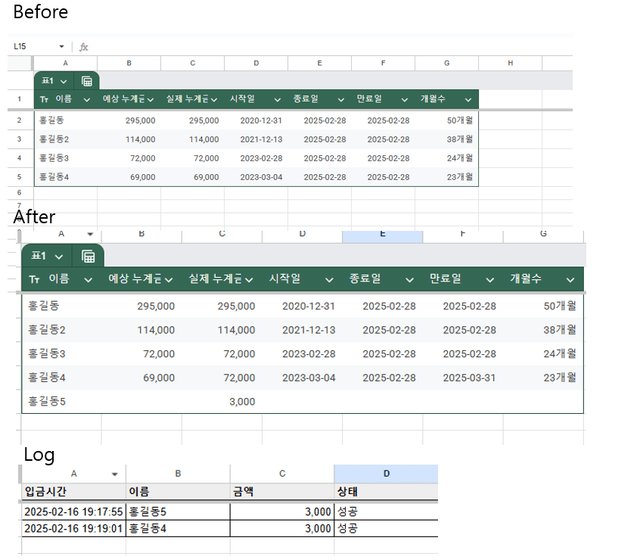This screenshot has height=560, width=640.
Task: Open the 표1 table name dropdown in After sheet
Action: point(58,256)
